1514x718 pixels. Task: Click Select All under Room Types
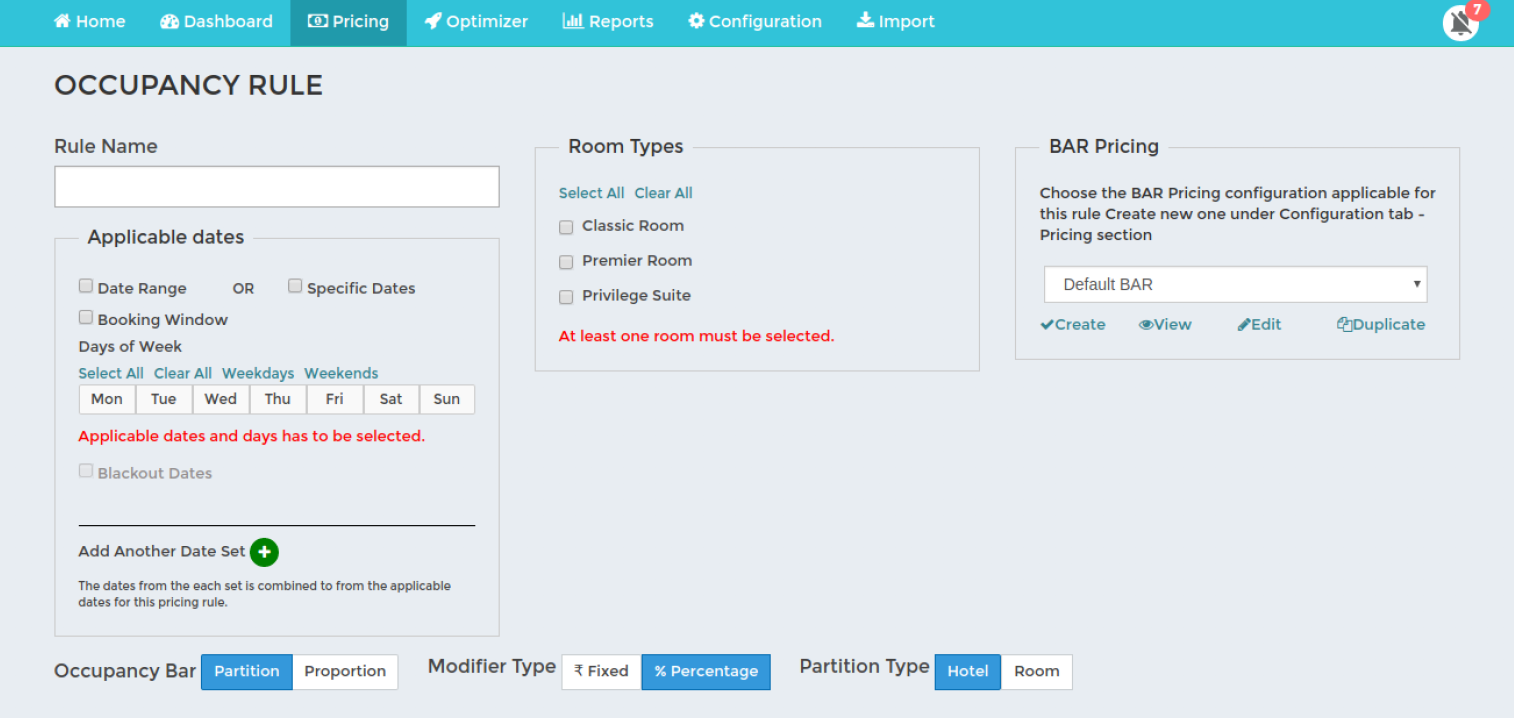click(591, 193)
